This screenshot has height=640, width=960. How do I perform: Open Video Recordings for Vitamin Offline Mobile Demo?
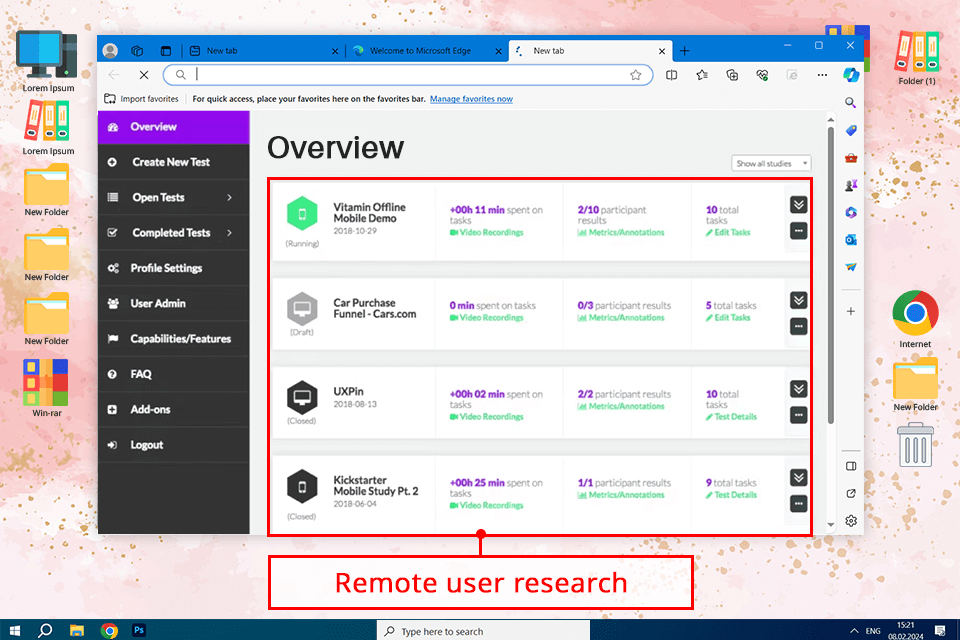pos(487,233)
